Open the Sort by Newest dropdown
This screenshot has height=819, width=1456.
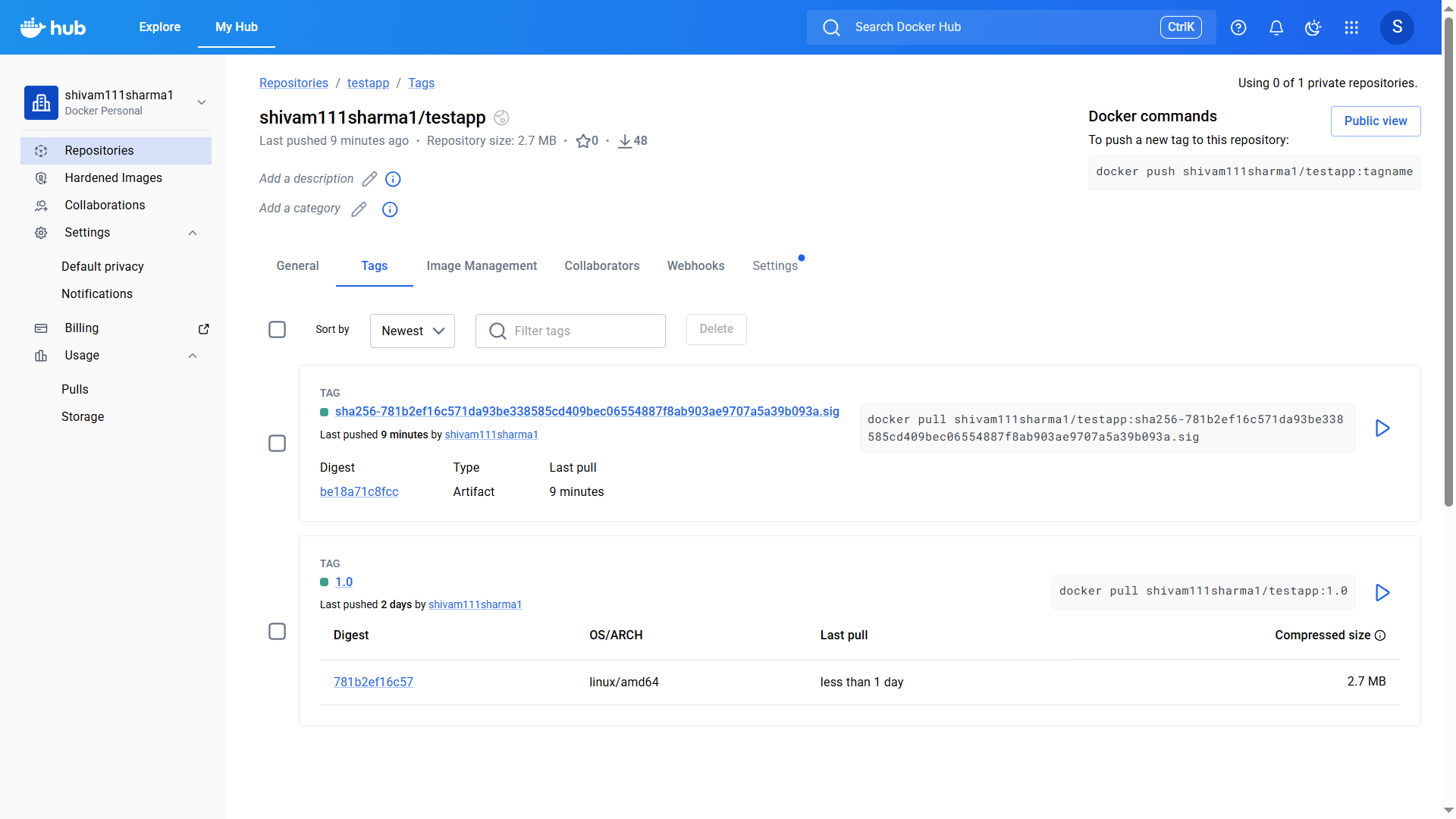point(412,331)
